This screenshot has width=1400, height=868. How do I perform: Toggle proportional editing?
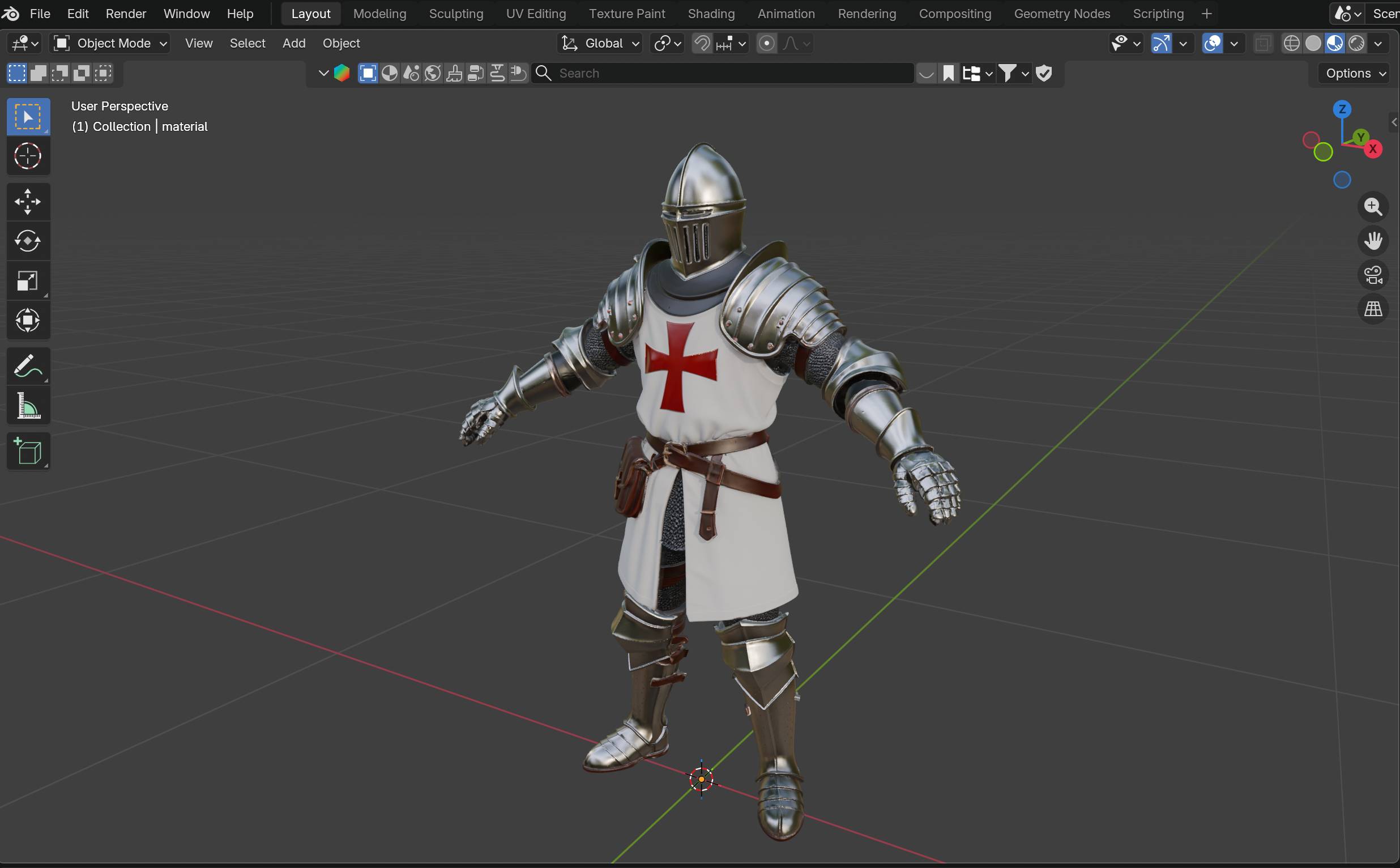click(x=767, y=43)
